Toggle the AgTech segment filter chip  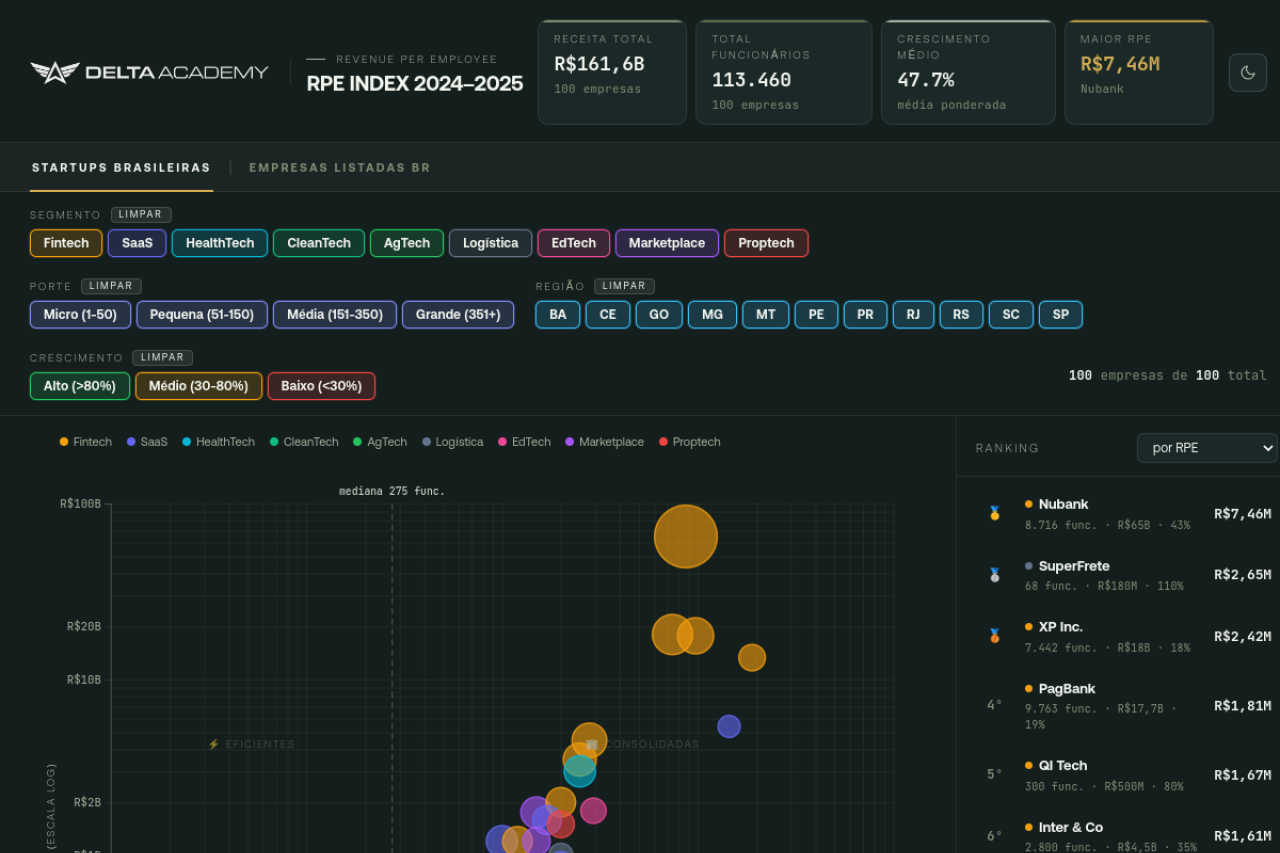(x=407, y=243)
